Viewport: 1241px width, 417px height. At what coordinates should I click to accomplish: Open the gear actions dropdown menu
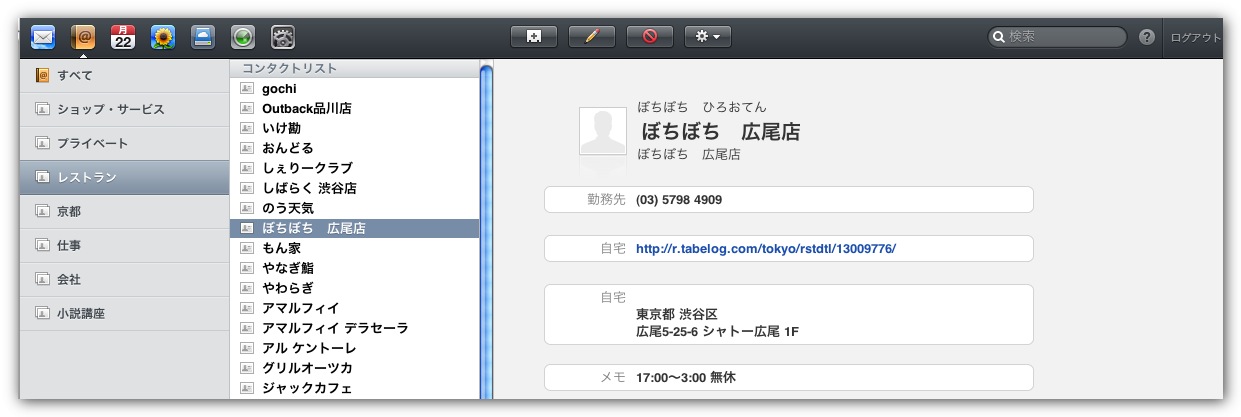708,37
